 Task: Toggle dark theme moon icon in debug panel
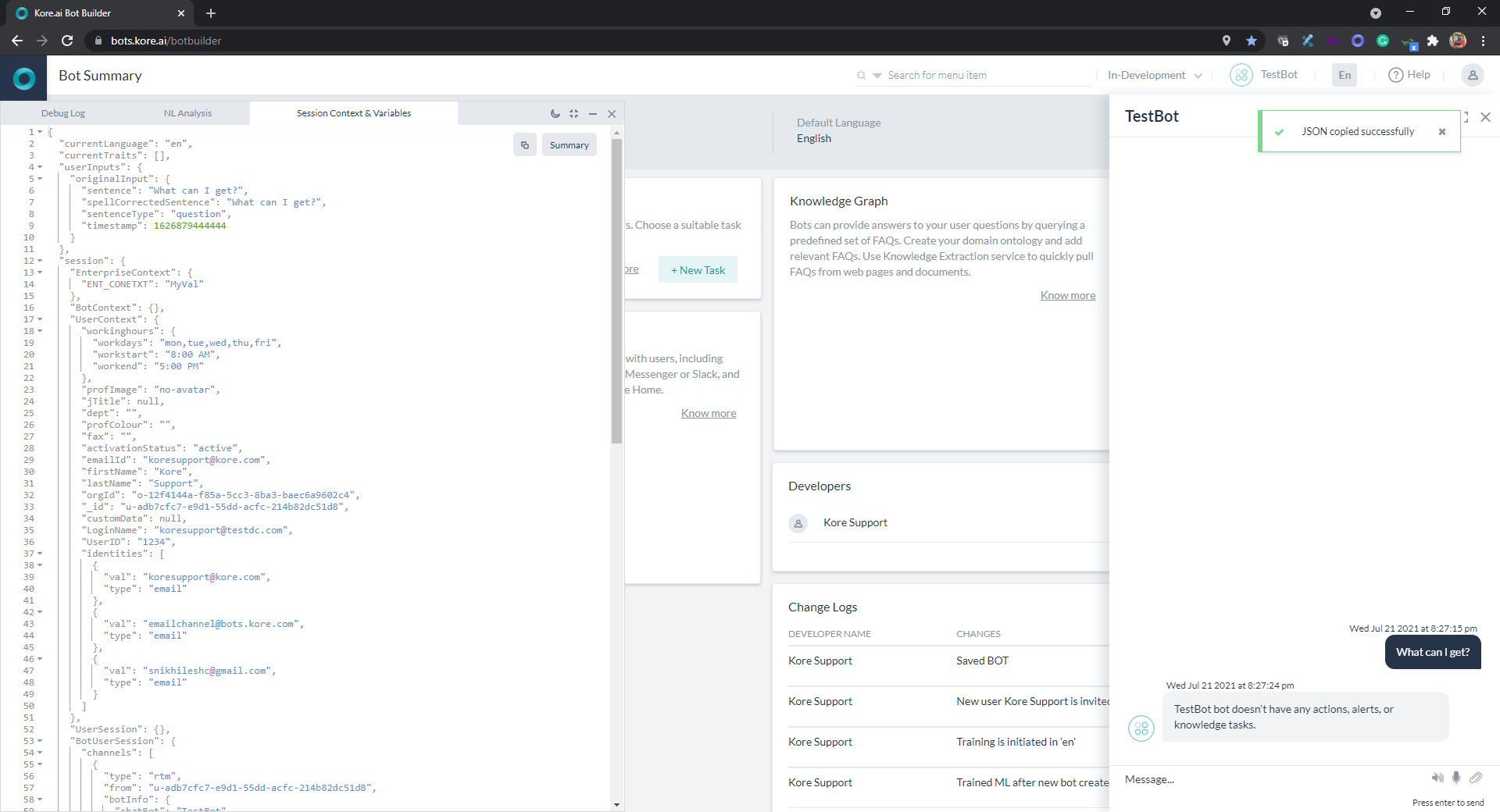[x=555, y=113]
